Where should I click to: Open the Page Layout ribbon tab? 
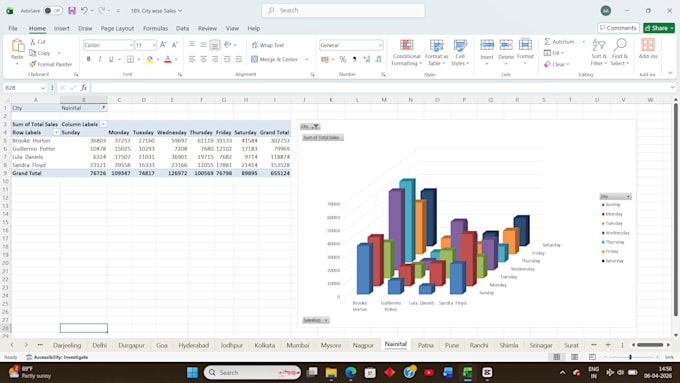tap(117, 28)
